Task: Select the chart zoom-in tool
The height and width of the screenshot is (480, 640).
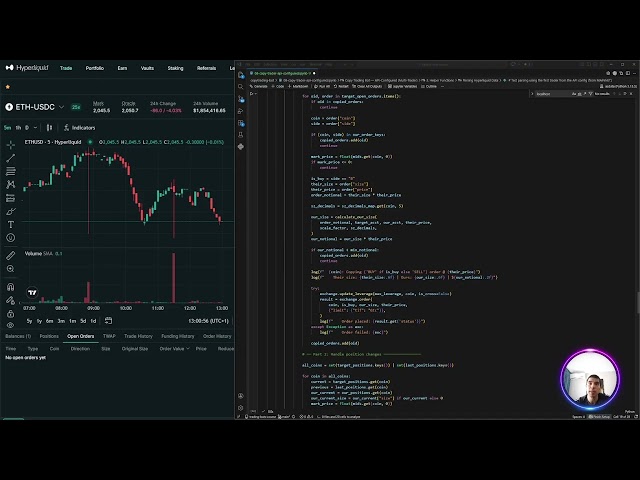Action: pyautogui.click(x=11, y=269)
